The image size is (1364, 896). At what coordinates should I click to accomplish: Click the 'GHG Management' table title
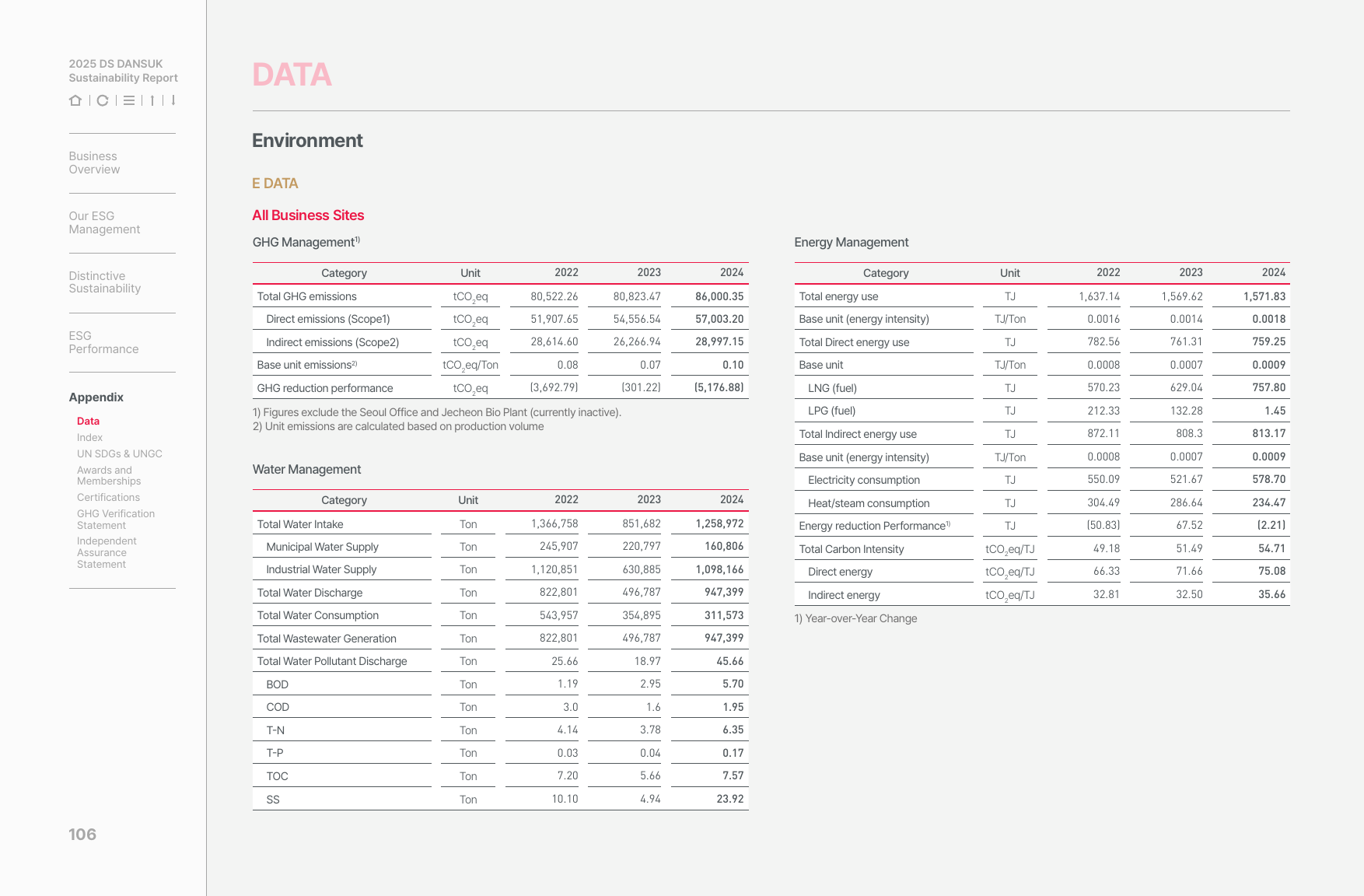[x=306, y=242]
